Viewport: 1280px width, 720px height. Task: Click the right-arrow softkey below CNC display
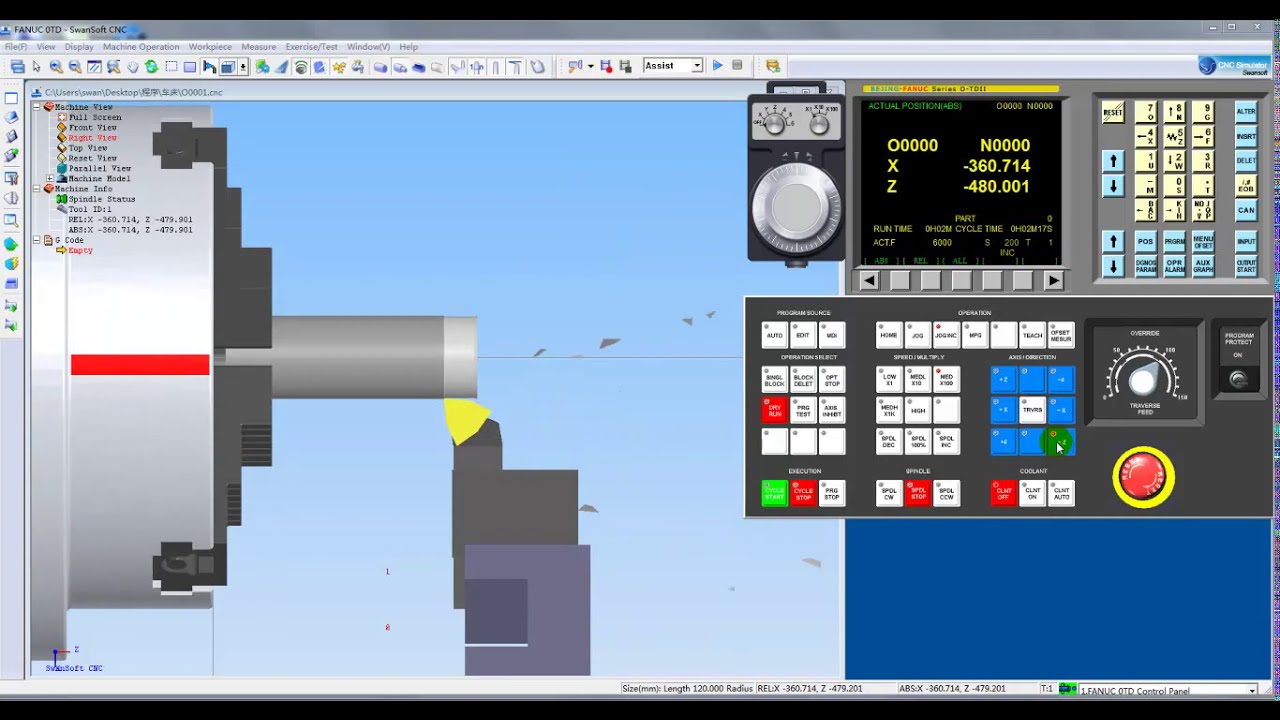pyautogui.click(x=1053, y=281)
